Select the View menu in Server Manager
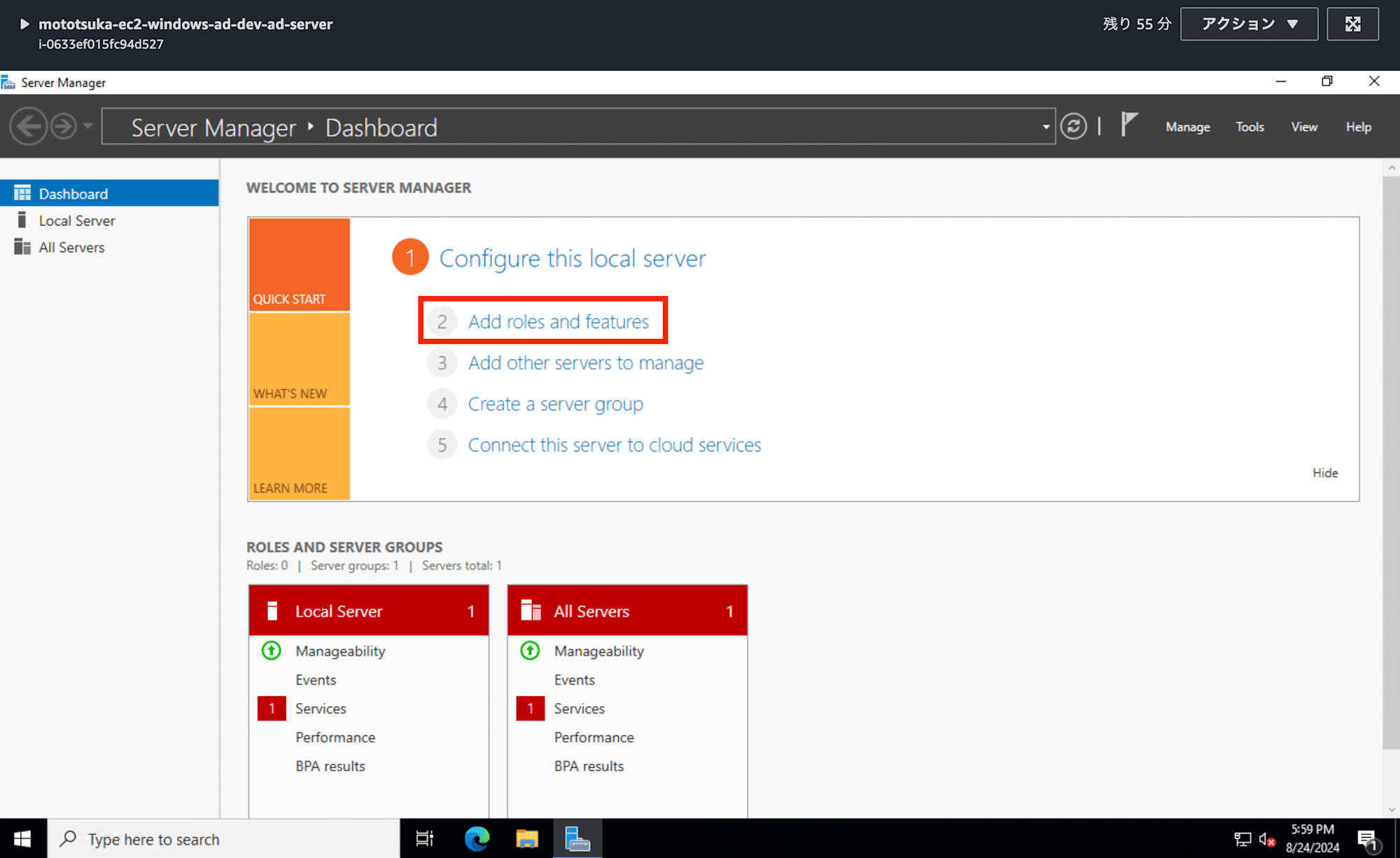1400x858 pixels. point(1303,127)
